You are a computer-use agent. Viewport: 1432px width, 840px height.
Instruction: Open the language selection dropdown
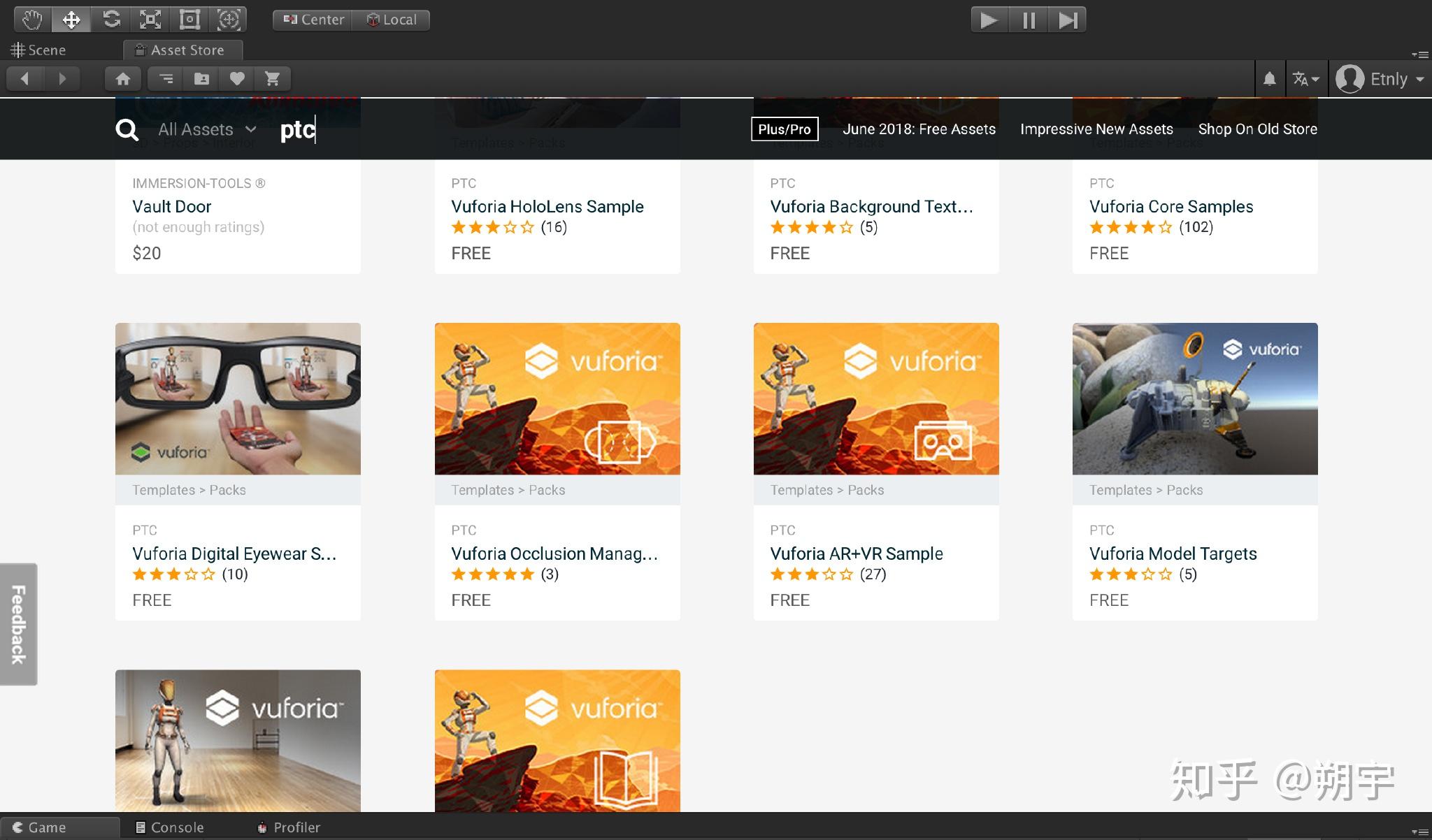tap(1305, 79)
